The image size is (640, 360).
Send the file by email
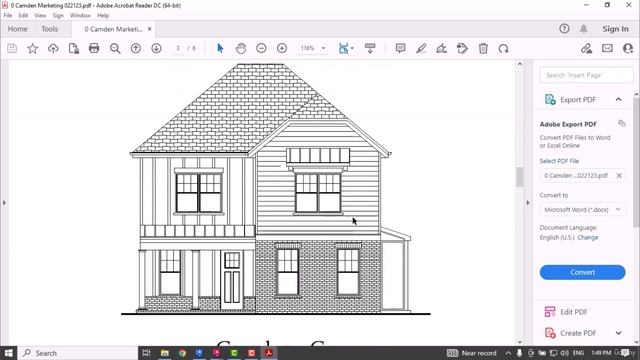[x=607, y=48]
